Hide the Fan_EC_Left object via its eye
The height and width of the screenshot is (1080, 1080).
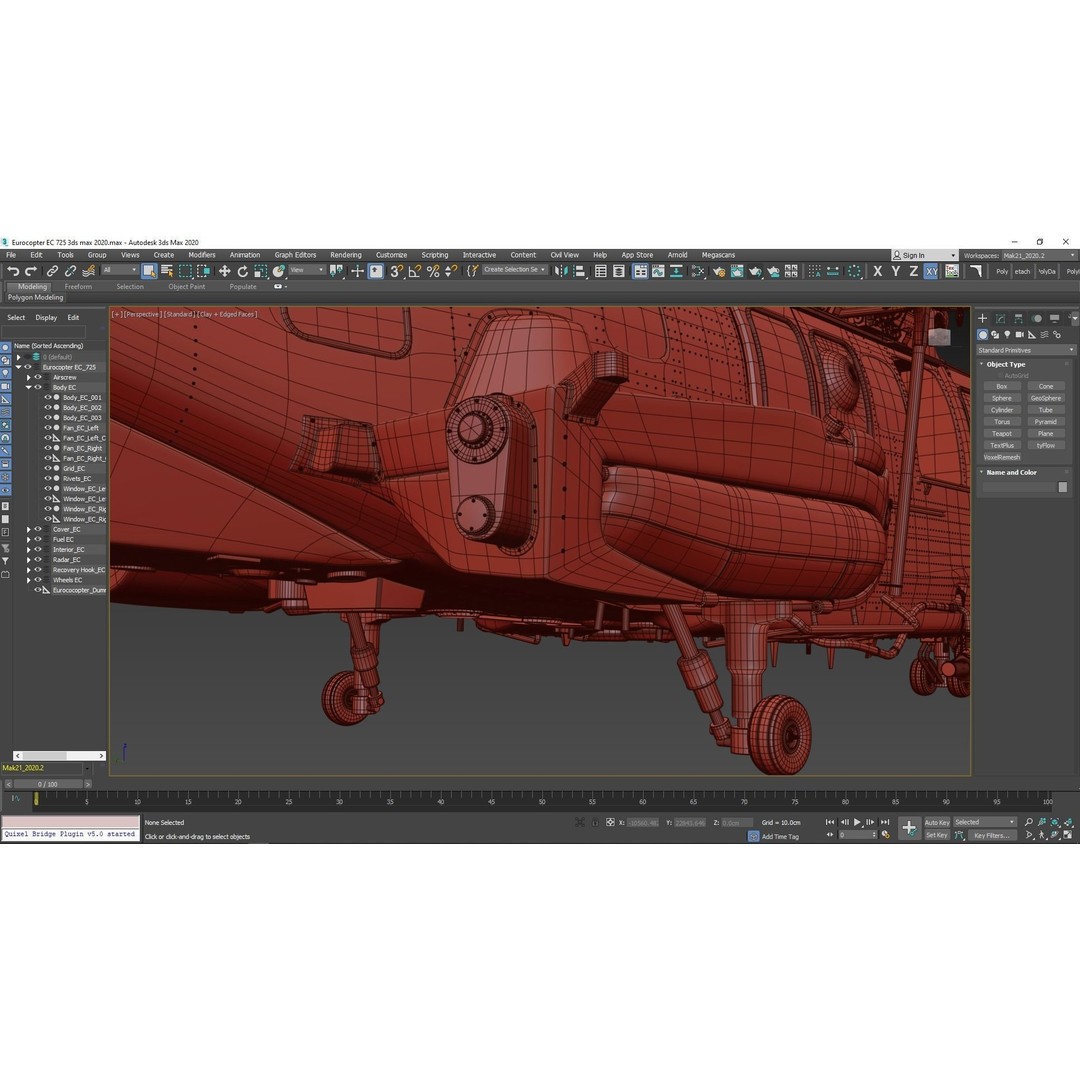(48, 428)
